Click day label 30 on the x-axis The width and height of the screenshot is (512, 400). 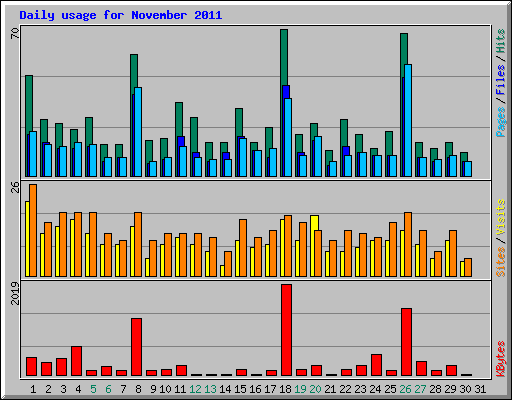[x=465, y=389]
